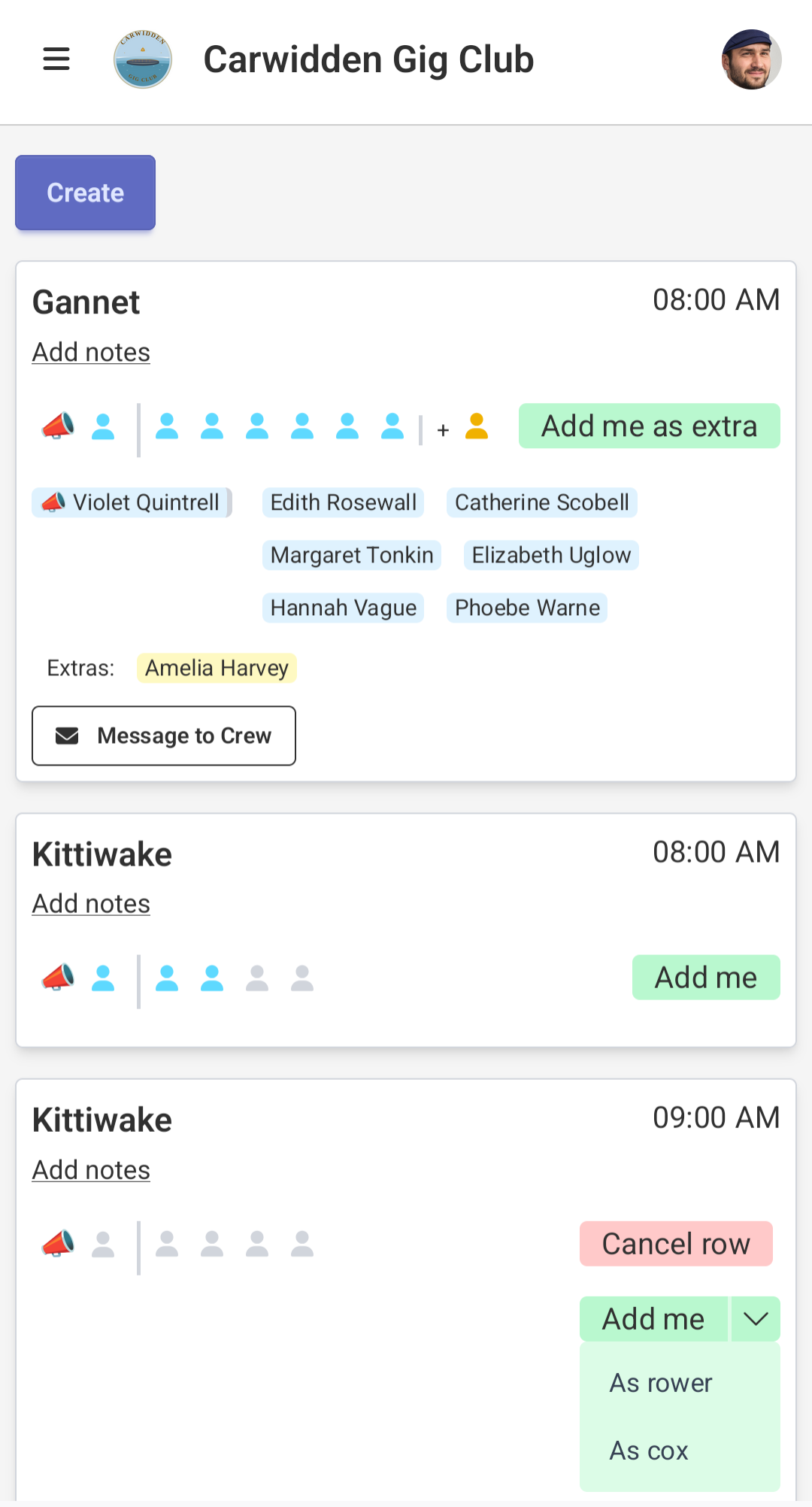Click the Create button
Screen dimensions: 812x1507
(x=85, y=193)
